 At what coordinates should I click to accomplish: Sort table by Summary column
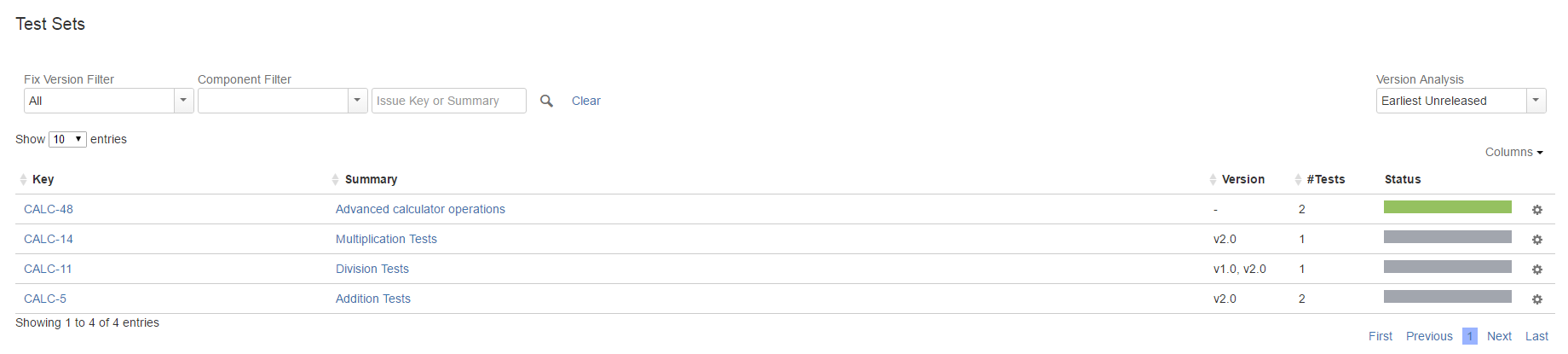pyautogui.click(x=371, y=179)
